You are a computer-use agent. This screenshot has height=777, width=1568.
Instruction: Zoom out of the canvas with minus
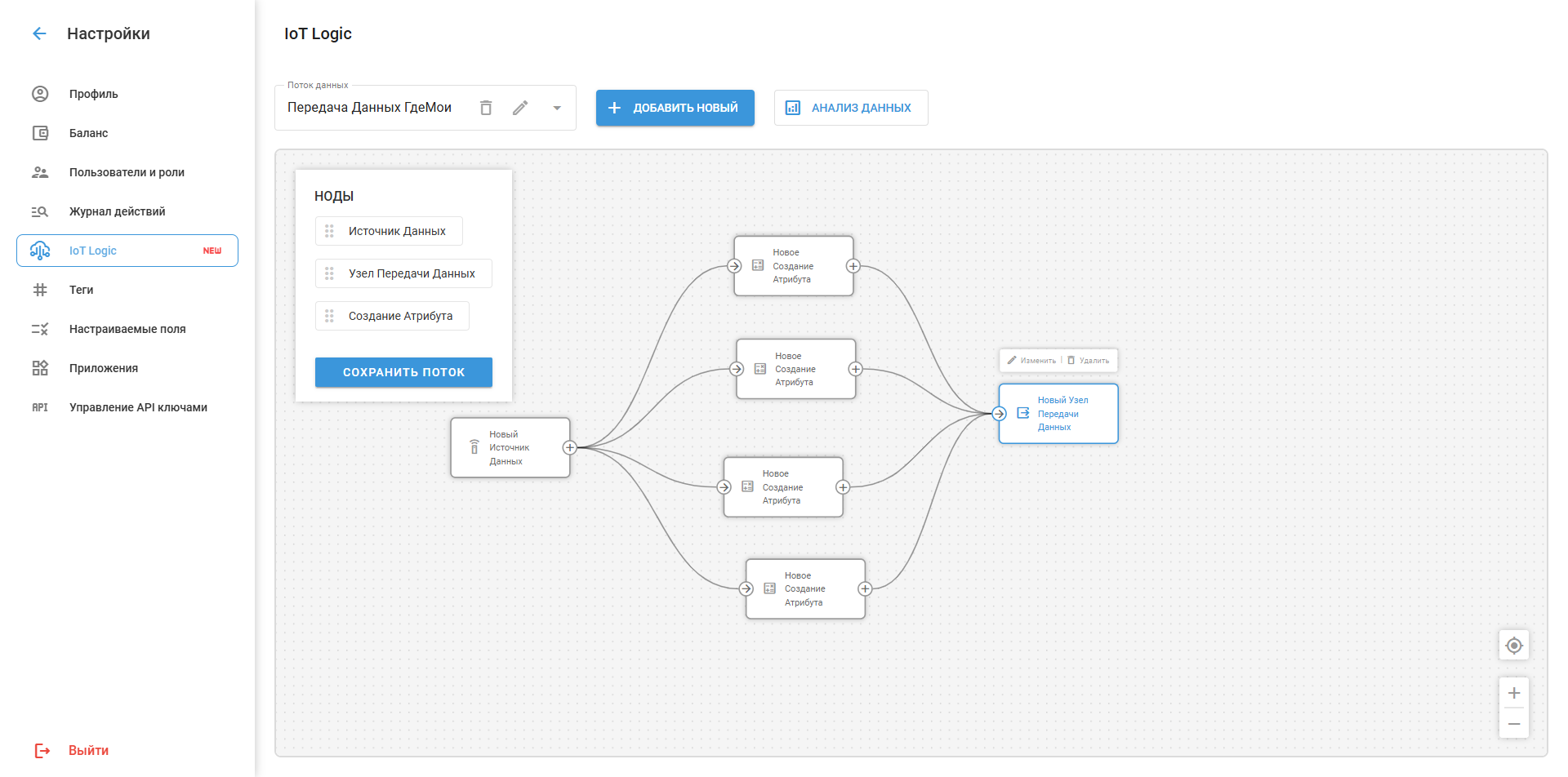pos(1513,724)
